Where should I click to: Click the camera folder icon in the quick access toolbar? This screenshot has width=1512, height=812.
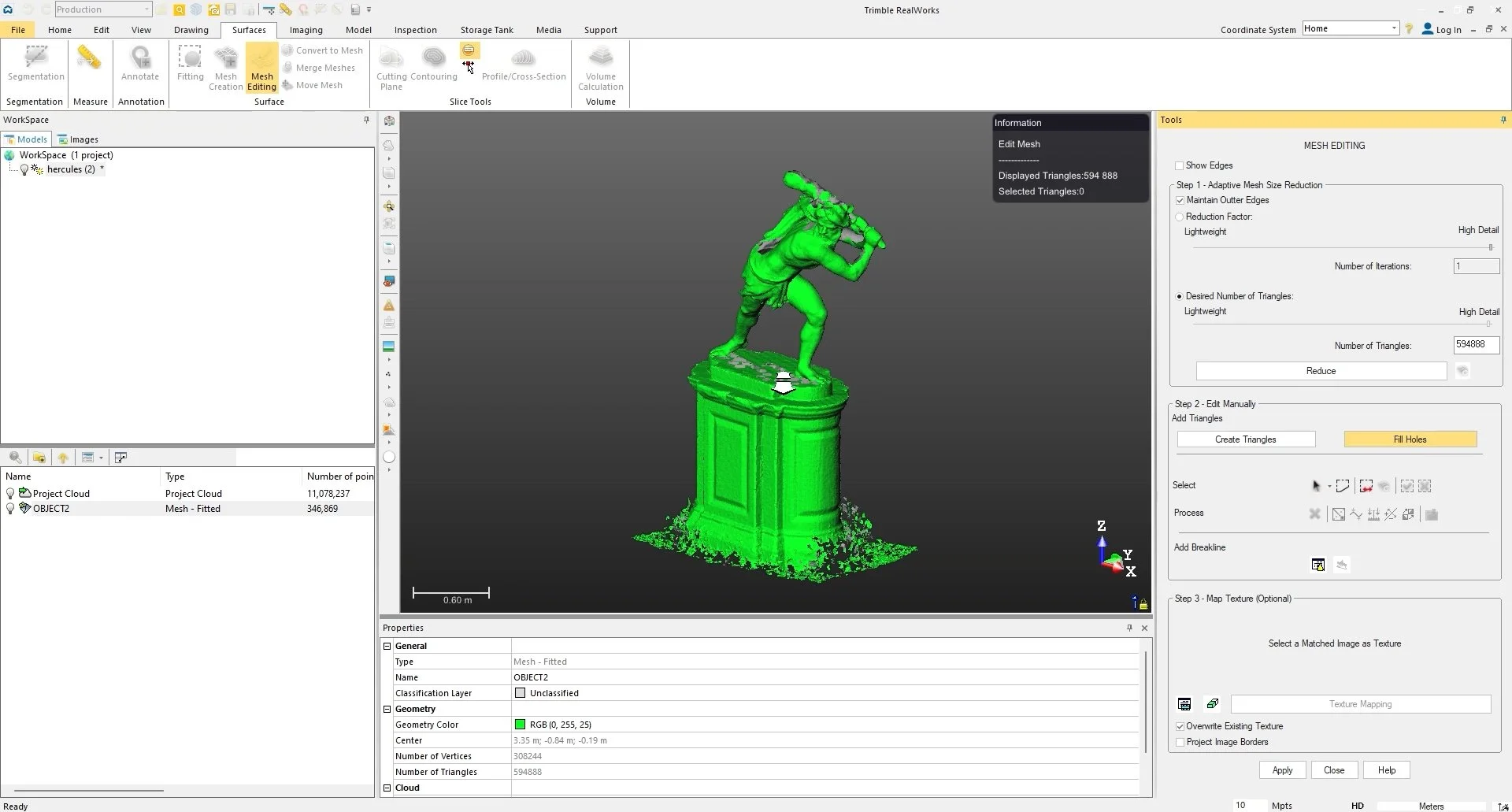pyautogui.click(x=213, y=9)
